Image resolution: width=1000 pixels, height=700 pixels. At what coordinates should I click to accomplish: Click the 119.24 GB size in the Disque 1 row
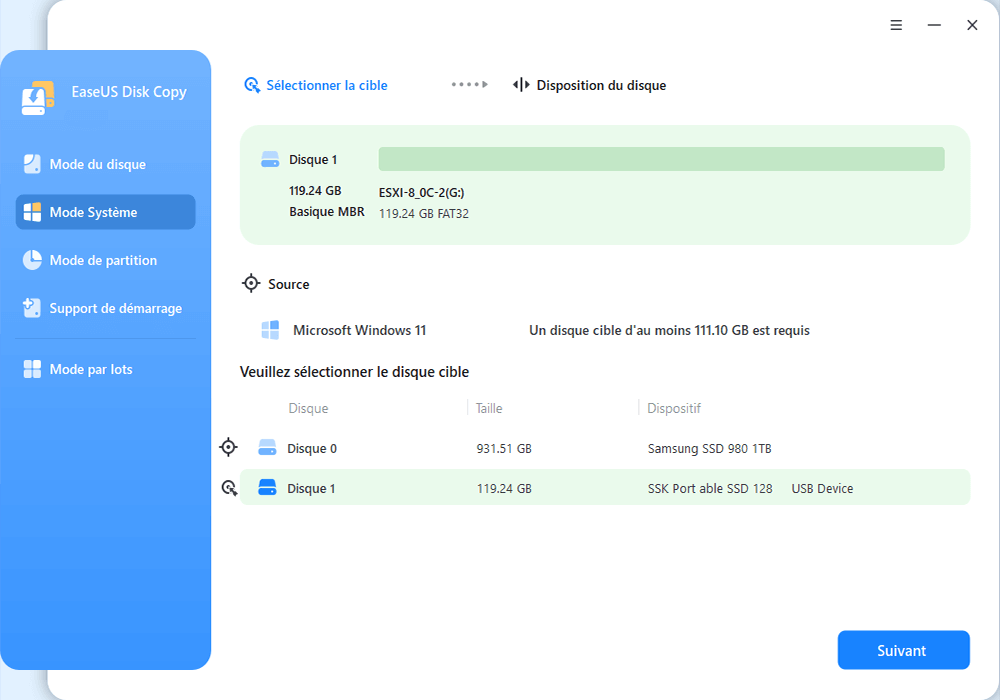504,488
